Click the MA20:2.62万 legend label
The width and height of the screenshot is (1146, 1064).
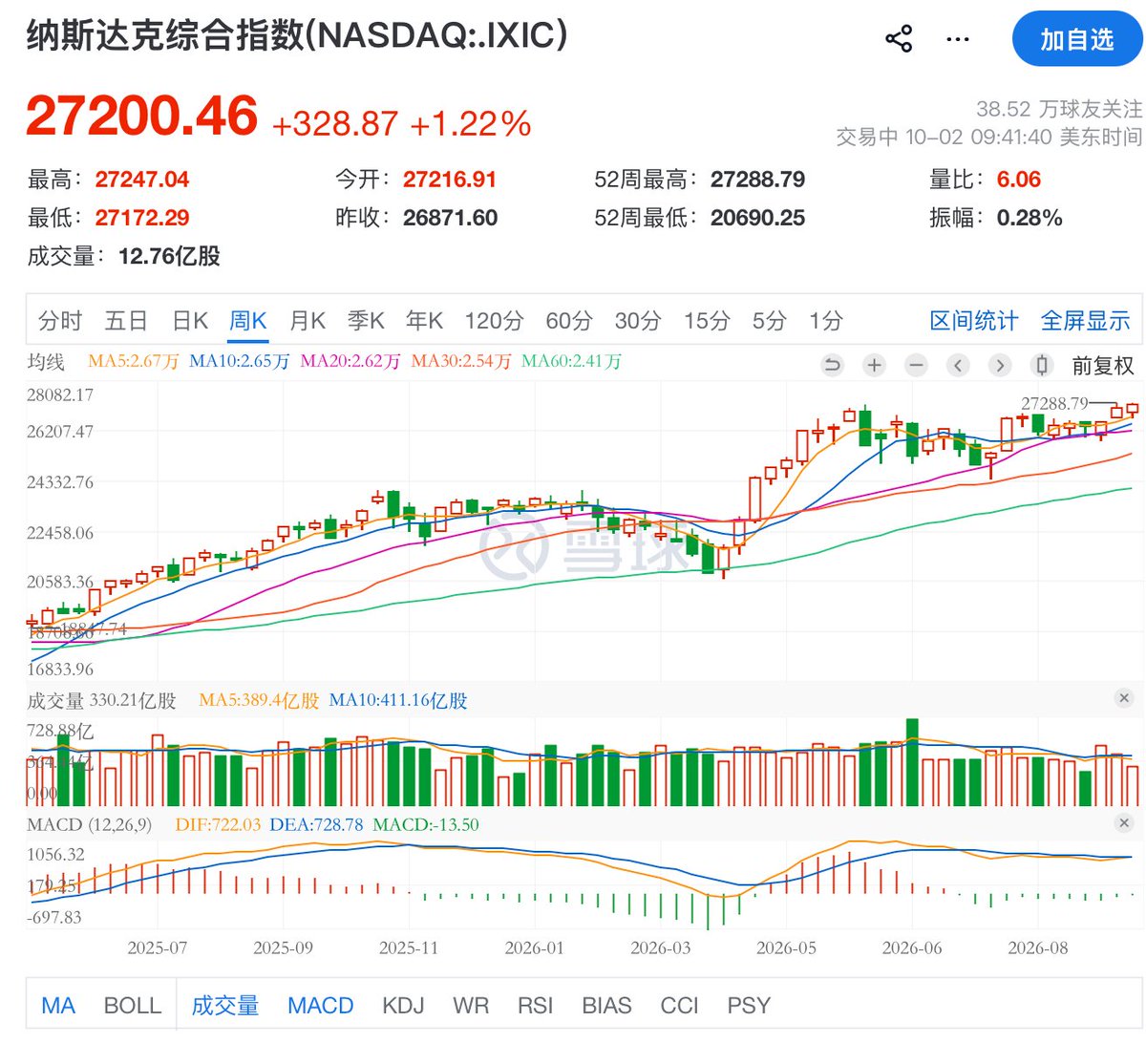[350, 361]
